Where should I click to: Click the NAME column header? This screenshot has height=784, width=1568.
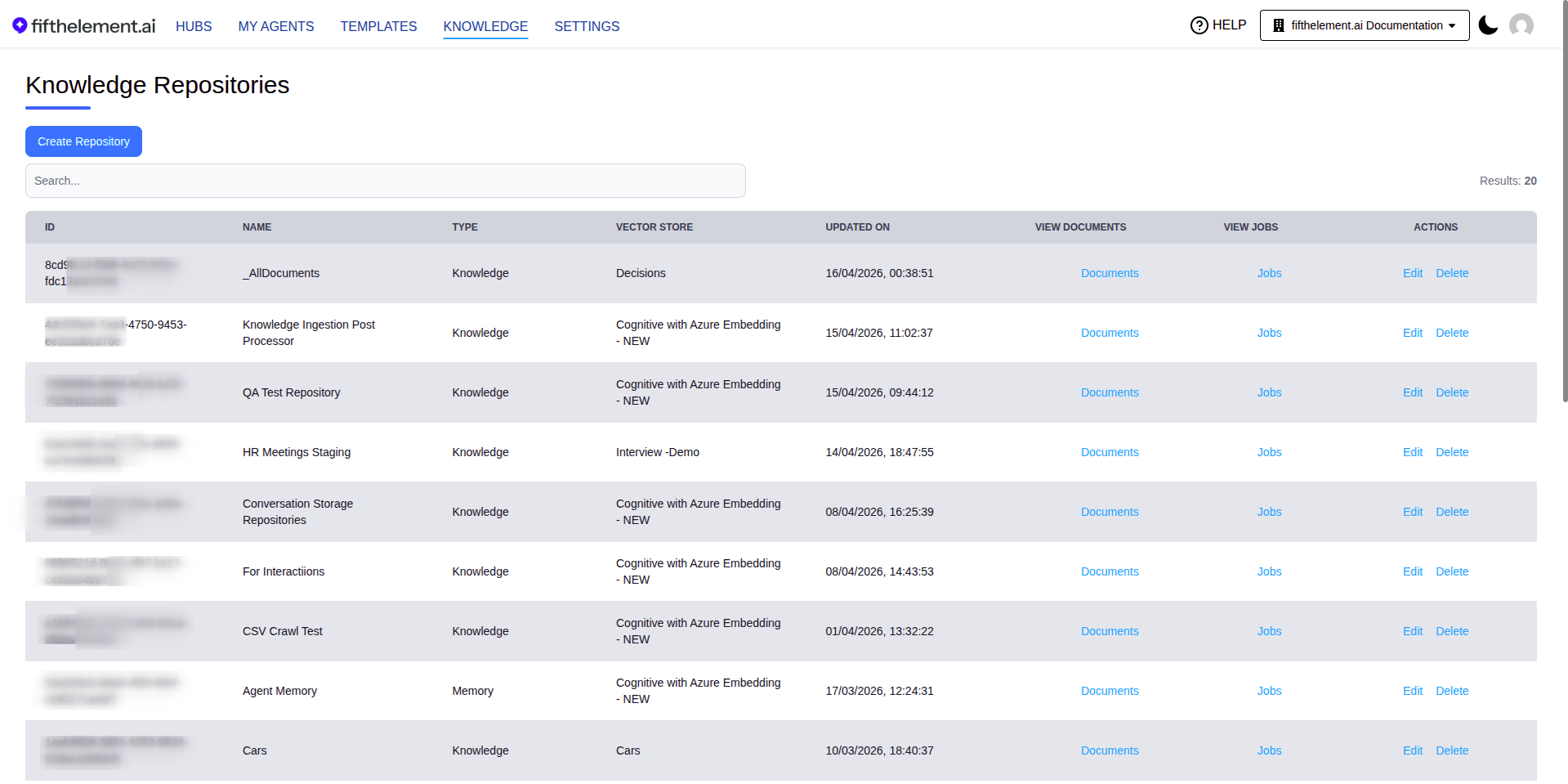[257, 227]
